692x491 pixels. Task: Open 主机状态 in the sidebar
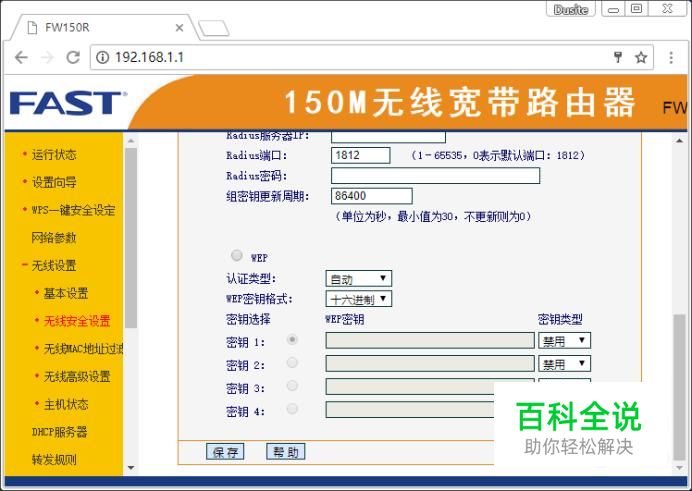[66, 405]
